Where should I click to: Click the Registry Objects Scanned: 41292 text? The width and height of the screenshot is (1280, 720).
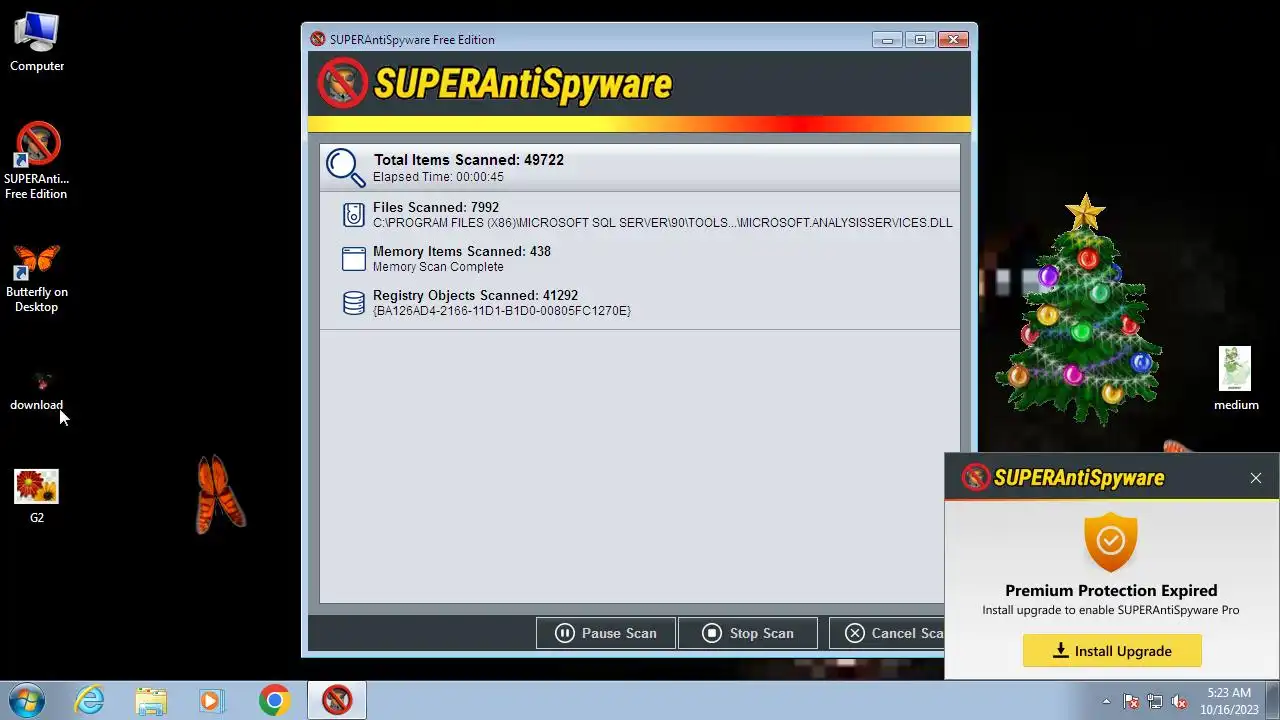click(475, 295)
